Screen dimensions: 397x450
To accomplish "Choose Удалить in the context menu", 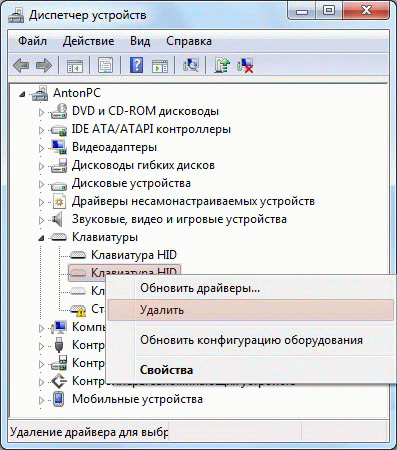I will tap(251, 310).
